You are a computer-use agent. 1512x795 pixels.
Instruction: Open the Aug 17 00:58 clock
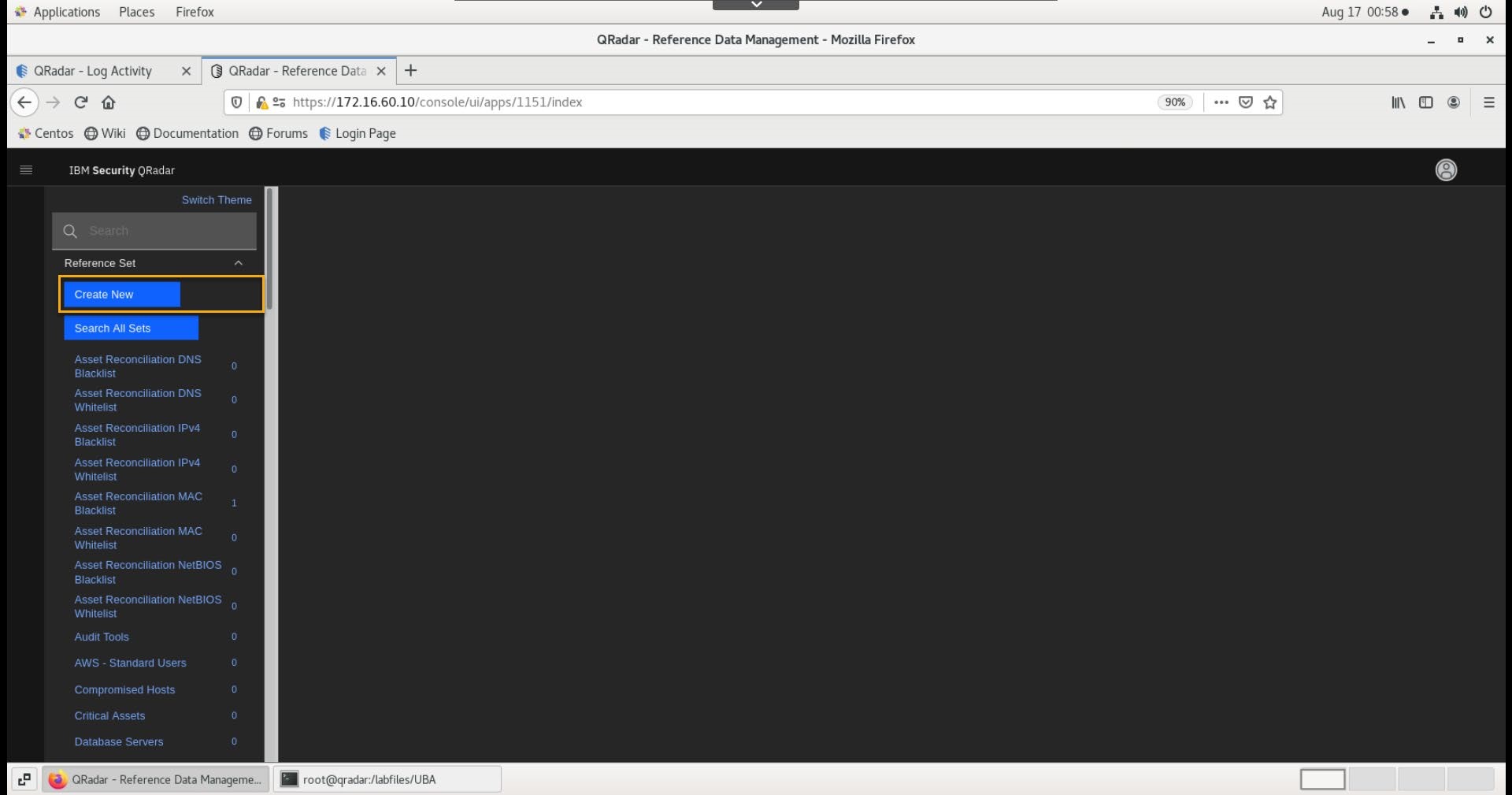[x=1364, y=12]
